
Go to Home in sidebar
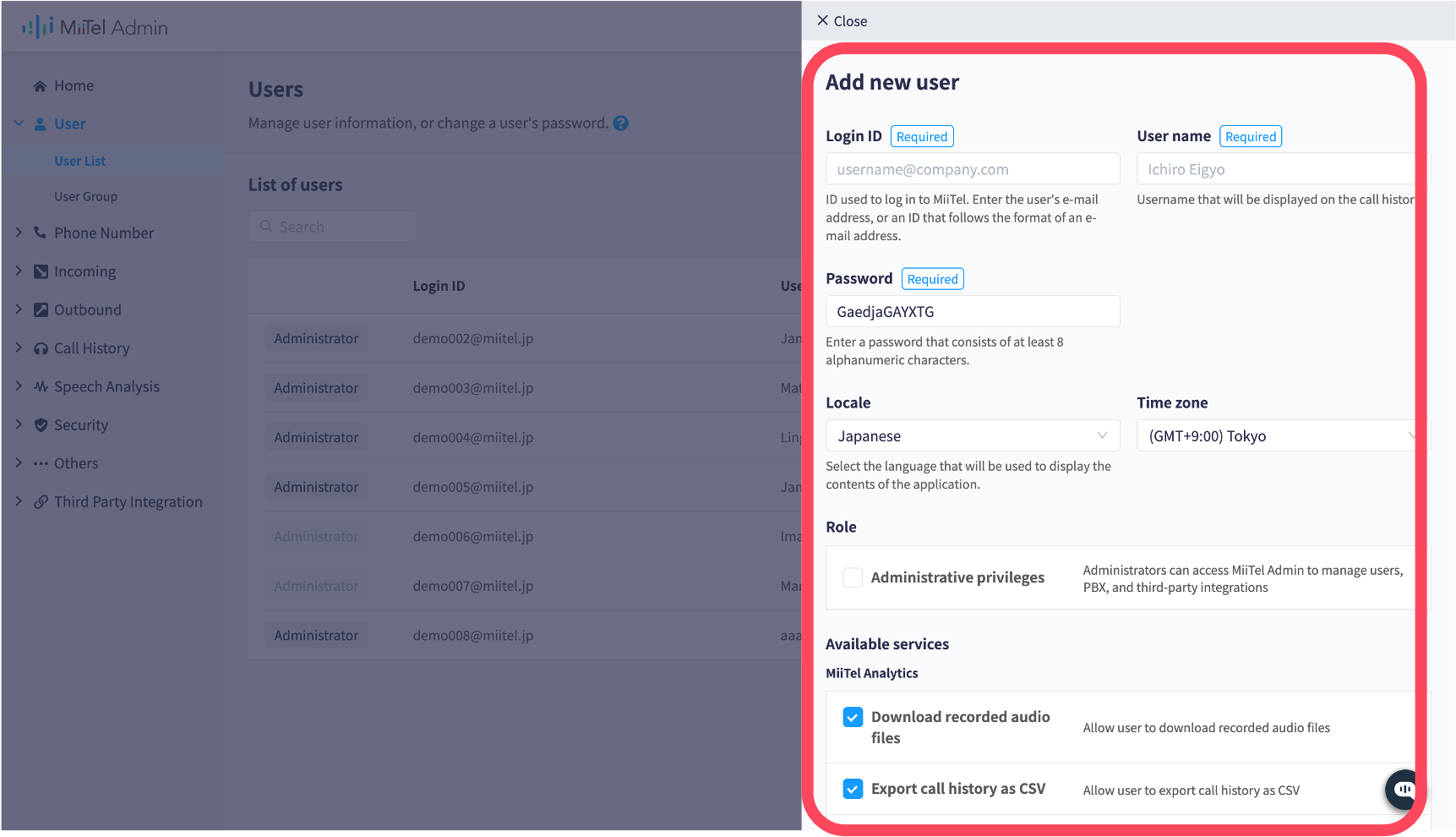[74, 86]
